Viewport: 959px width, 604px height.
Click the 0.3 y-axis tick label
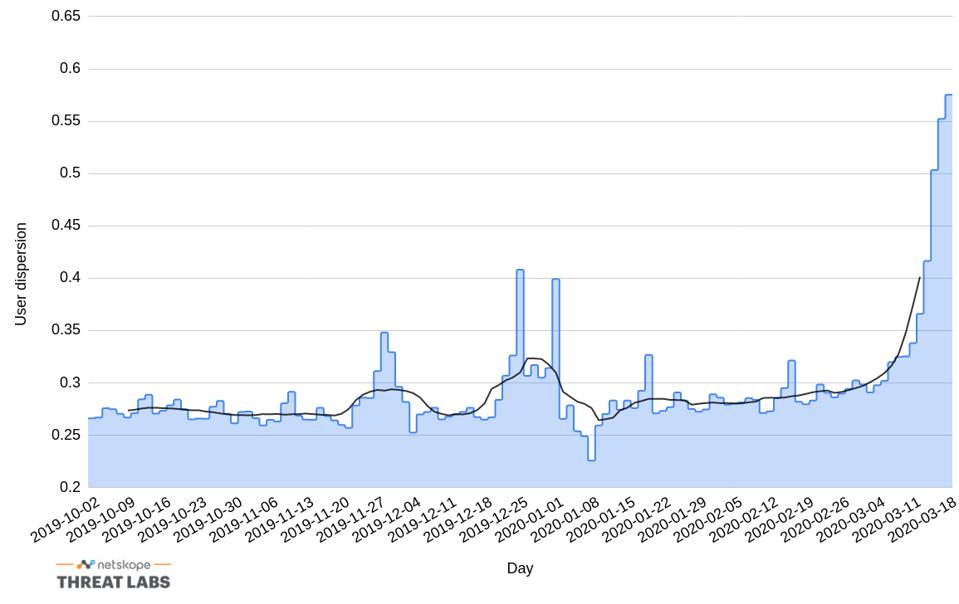69,382
